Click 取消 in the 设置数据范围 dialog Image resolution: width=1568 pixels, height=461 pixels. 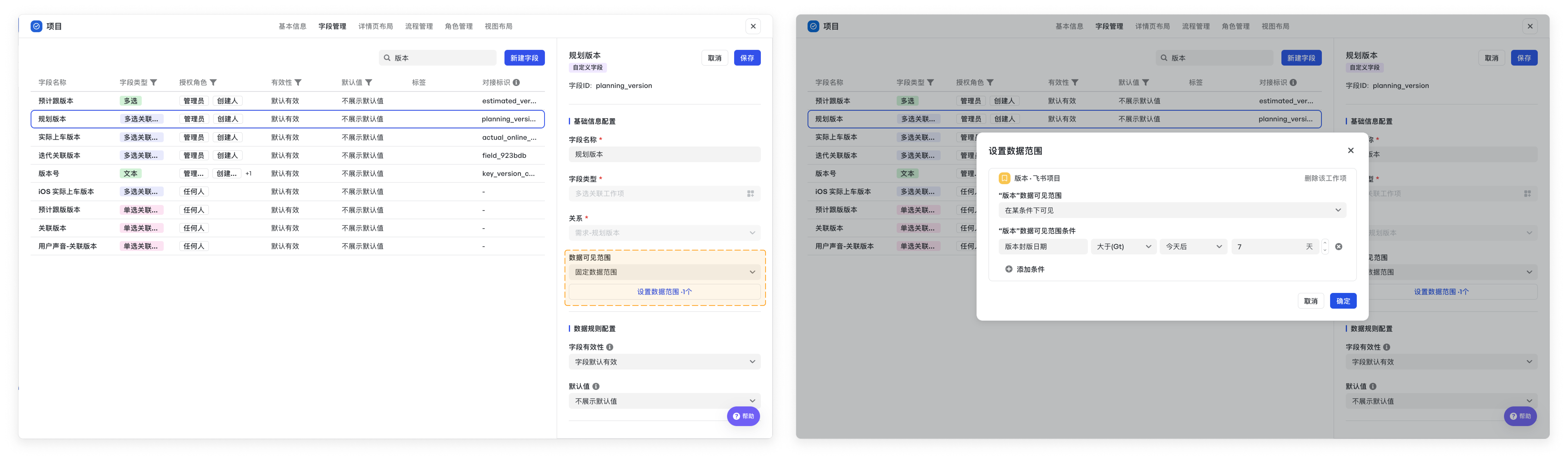point(1310,301)
